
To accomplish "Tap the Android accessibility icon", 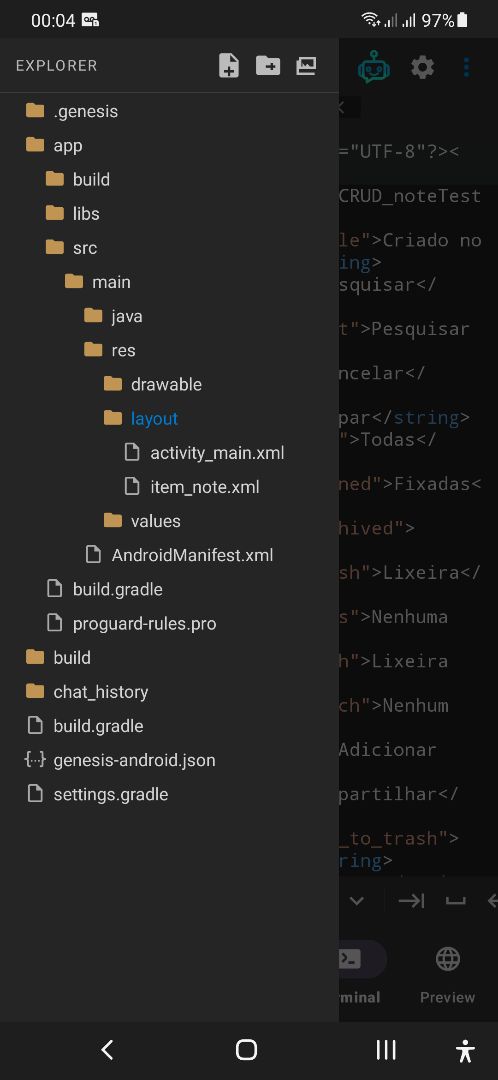I will 466,1050.
